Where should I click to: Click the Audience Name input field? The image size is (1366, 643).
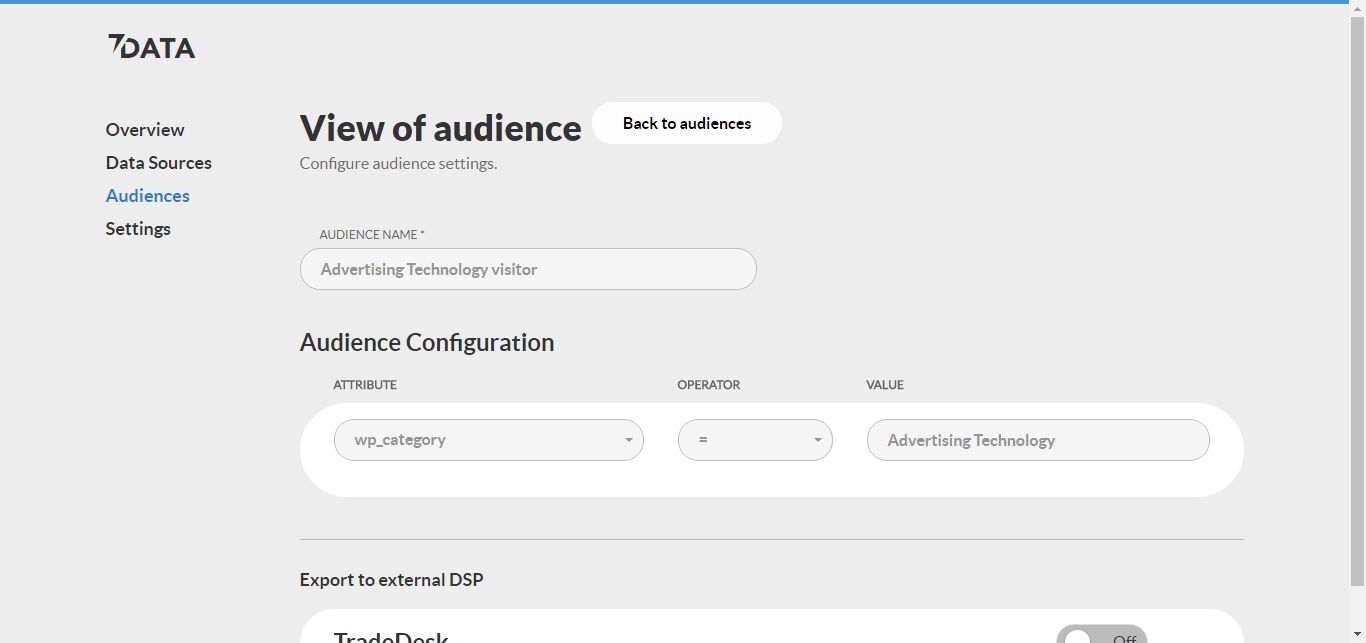pyautogui.click(x=528, y=268)
